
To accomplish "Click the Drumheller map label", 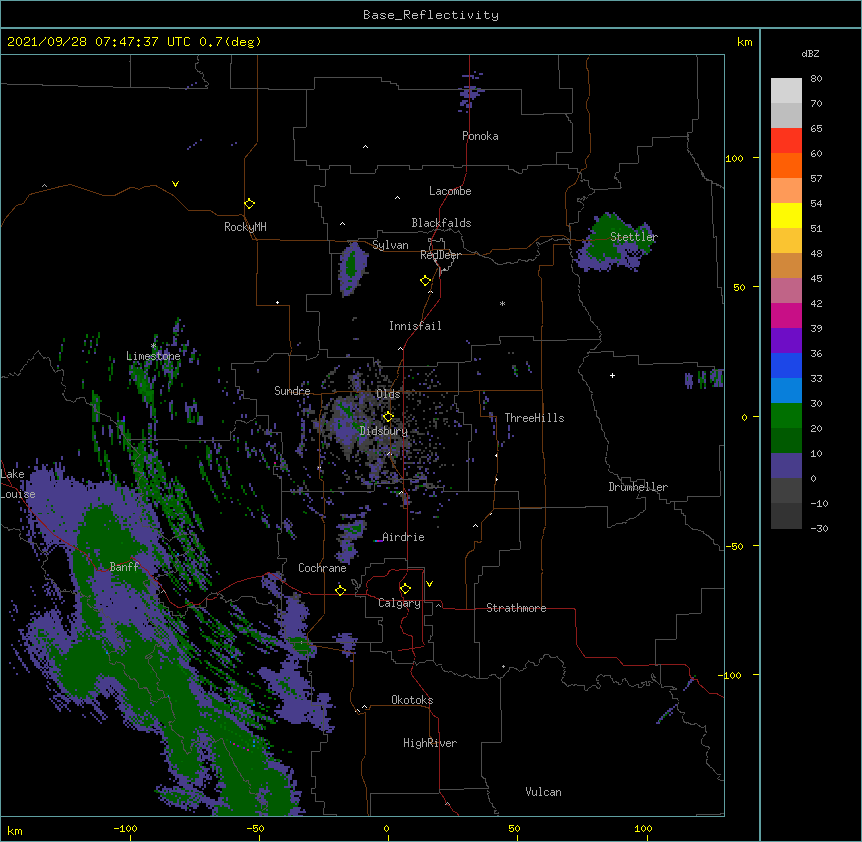I will tap(638, 487).
